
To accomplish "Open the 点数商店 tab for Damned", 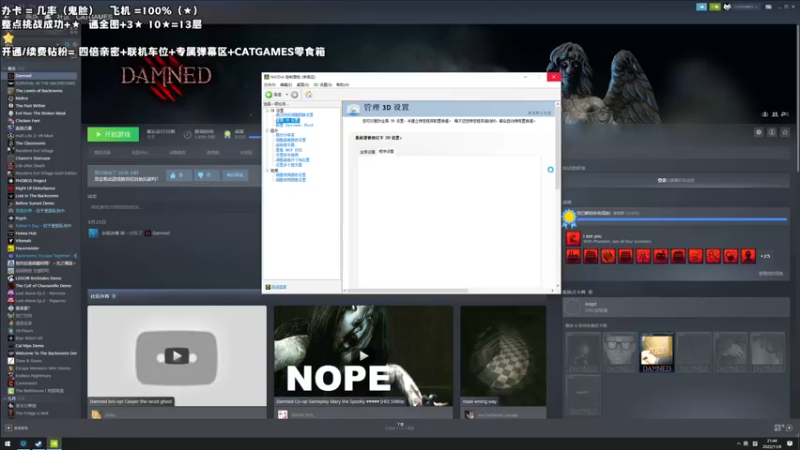I will [177, 153].
